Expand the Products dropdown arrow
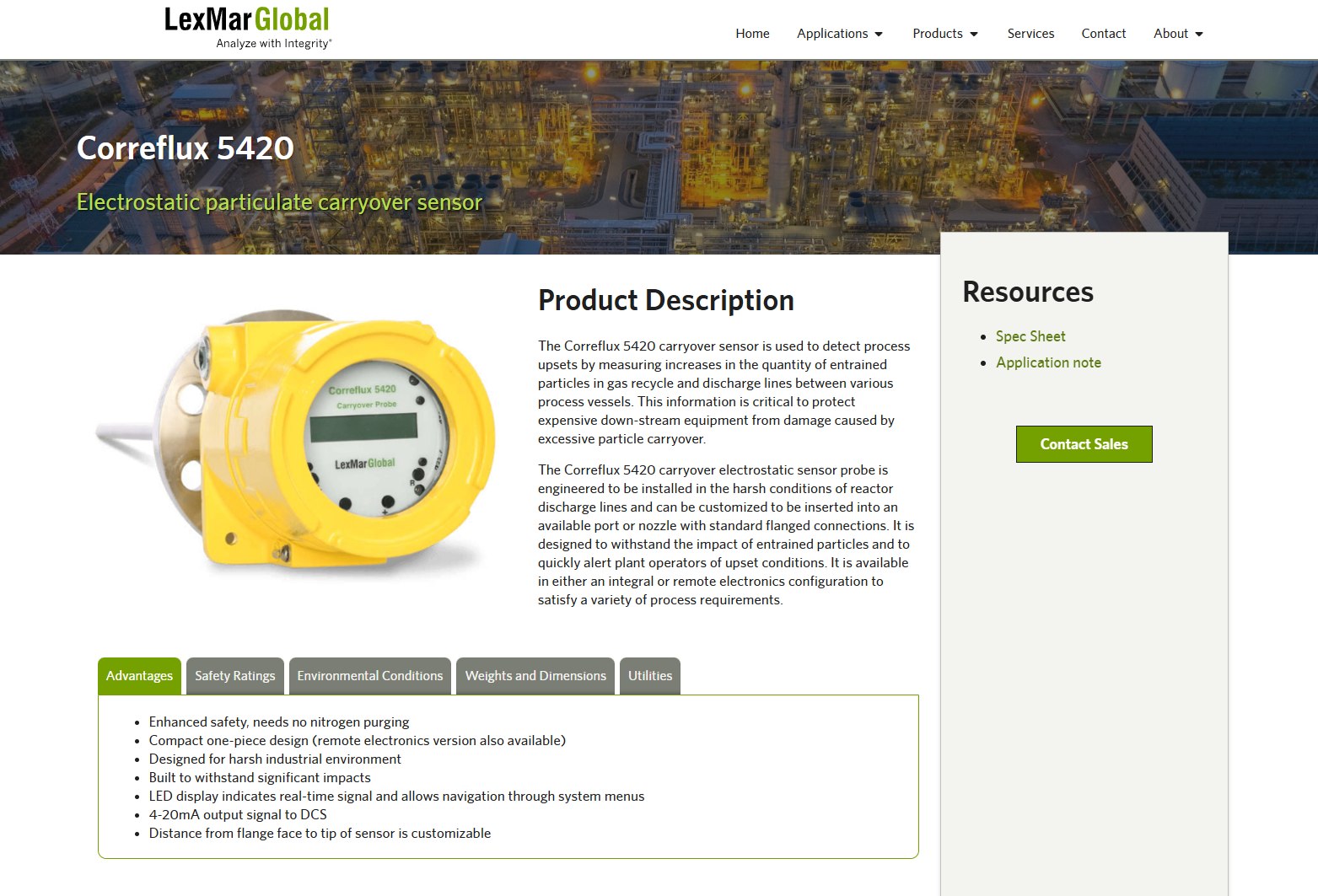The height and width of the screenshot is (896, 1318). point(974,35)
